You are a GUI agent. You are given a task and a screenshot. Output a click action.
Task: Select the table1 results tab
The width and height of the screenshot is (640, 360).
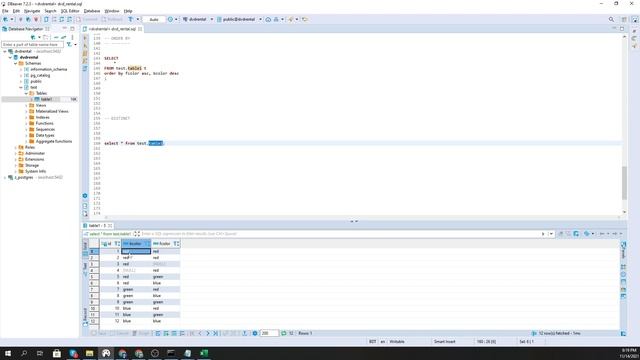[x=98, y=226]
